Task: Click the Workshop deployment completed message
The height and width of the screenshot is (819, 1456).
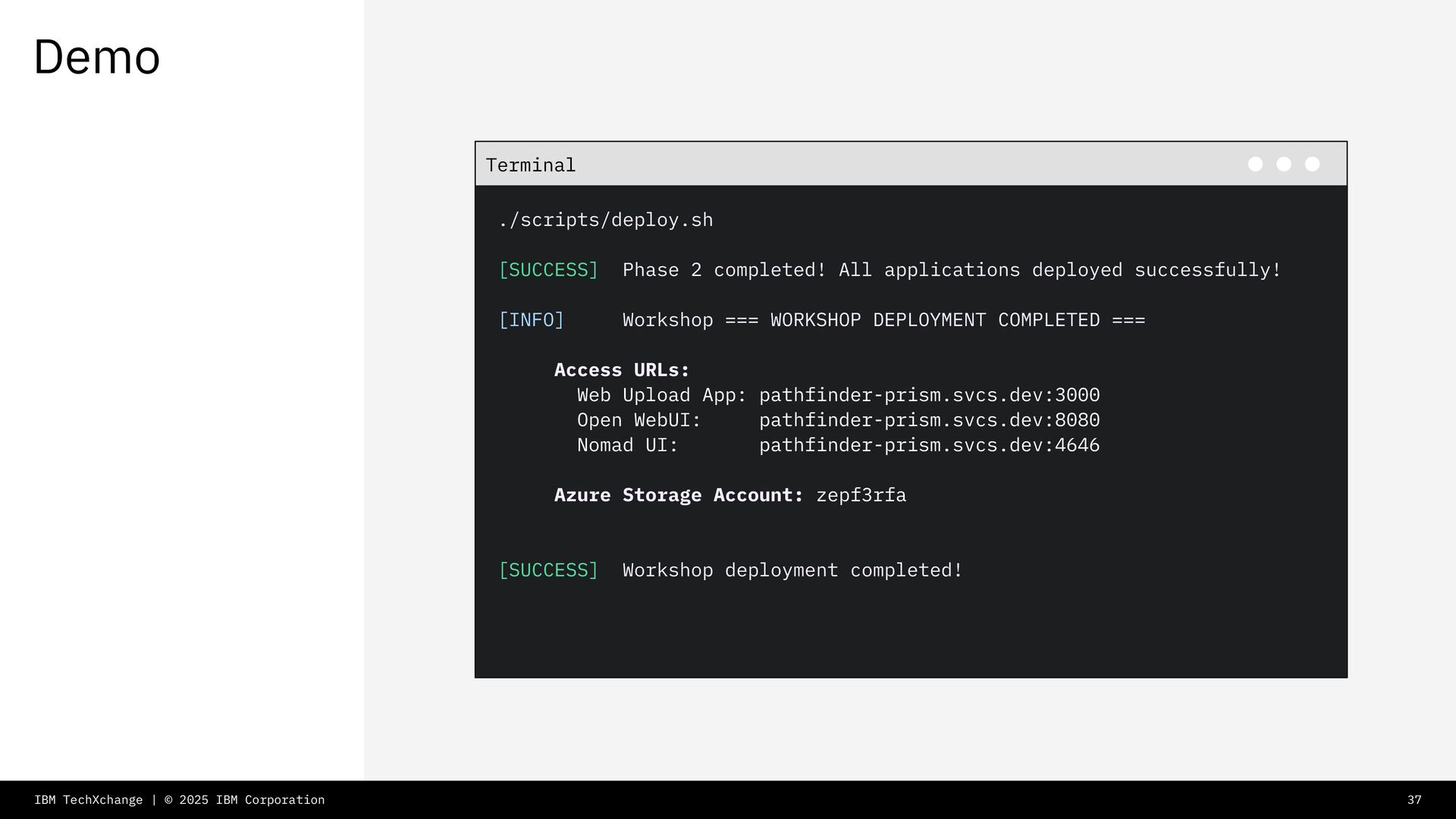Action: pos(792,570)
